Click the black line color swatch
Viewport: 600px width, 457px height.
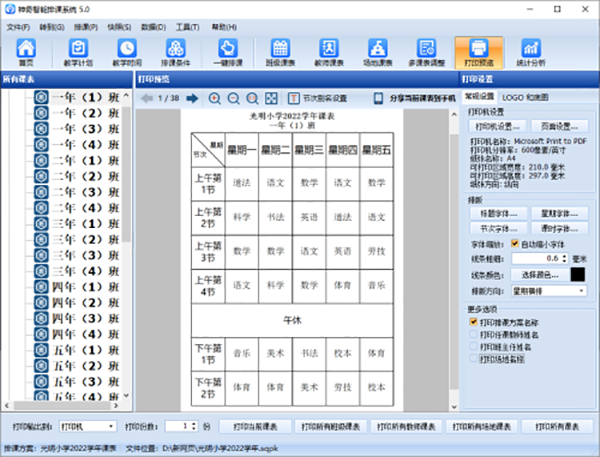tap(578, 273)
